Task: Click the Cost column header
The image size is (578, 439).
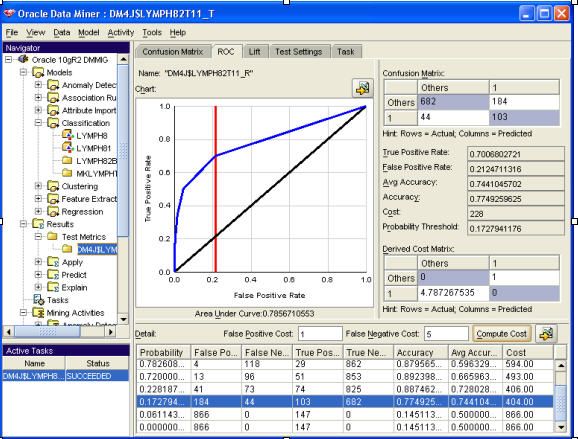Action: 528,352
